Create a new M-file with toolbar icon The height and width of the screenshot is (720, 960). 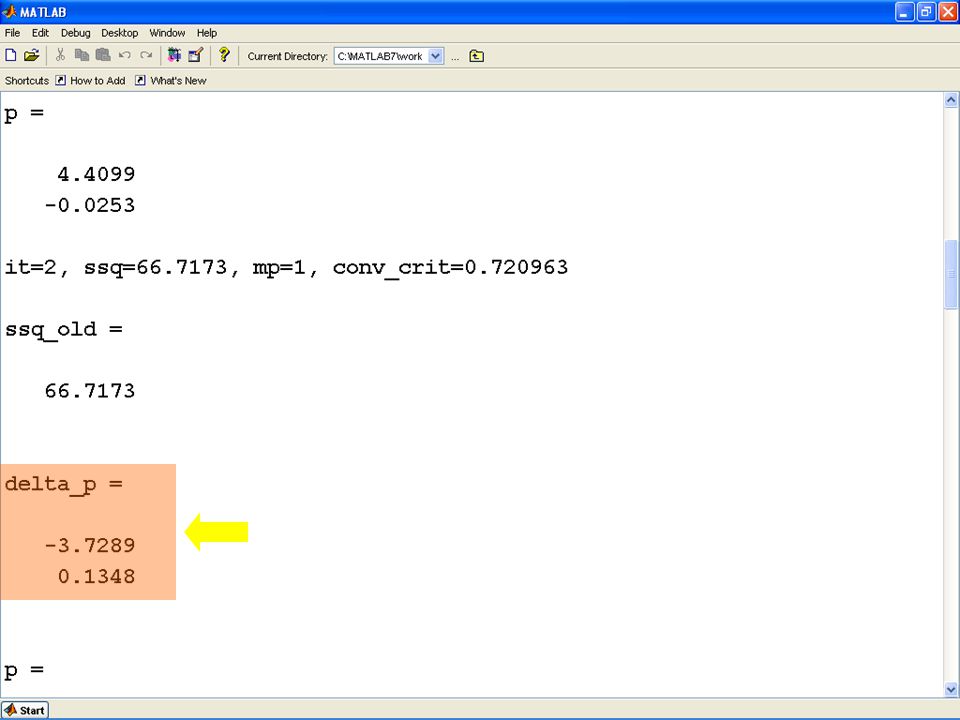(x=10, y=56)
